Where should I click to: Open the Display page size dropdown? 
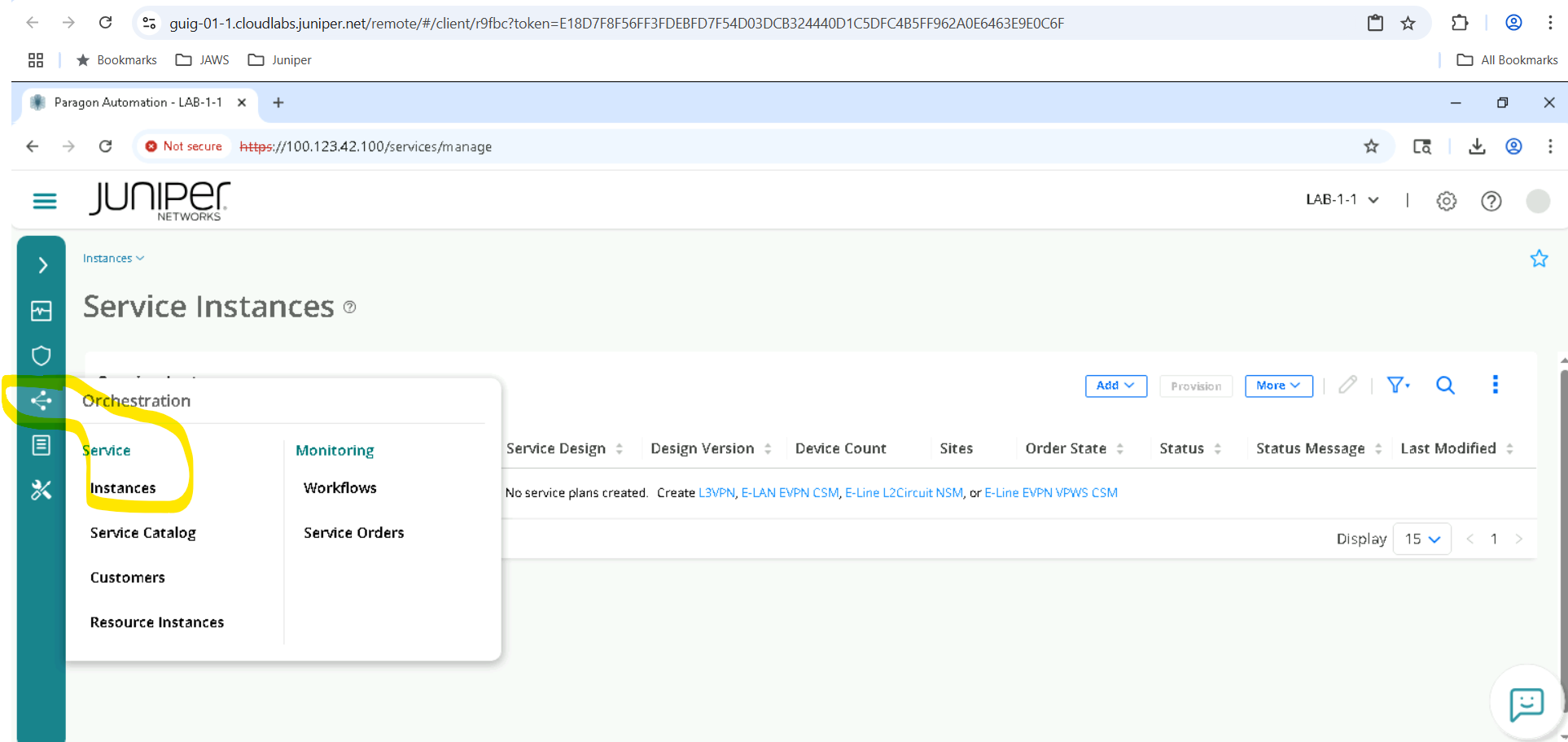[x=1421, y=539]
